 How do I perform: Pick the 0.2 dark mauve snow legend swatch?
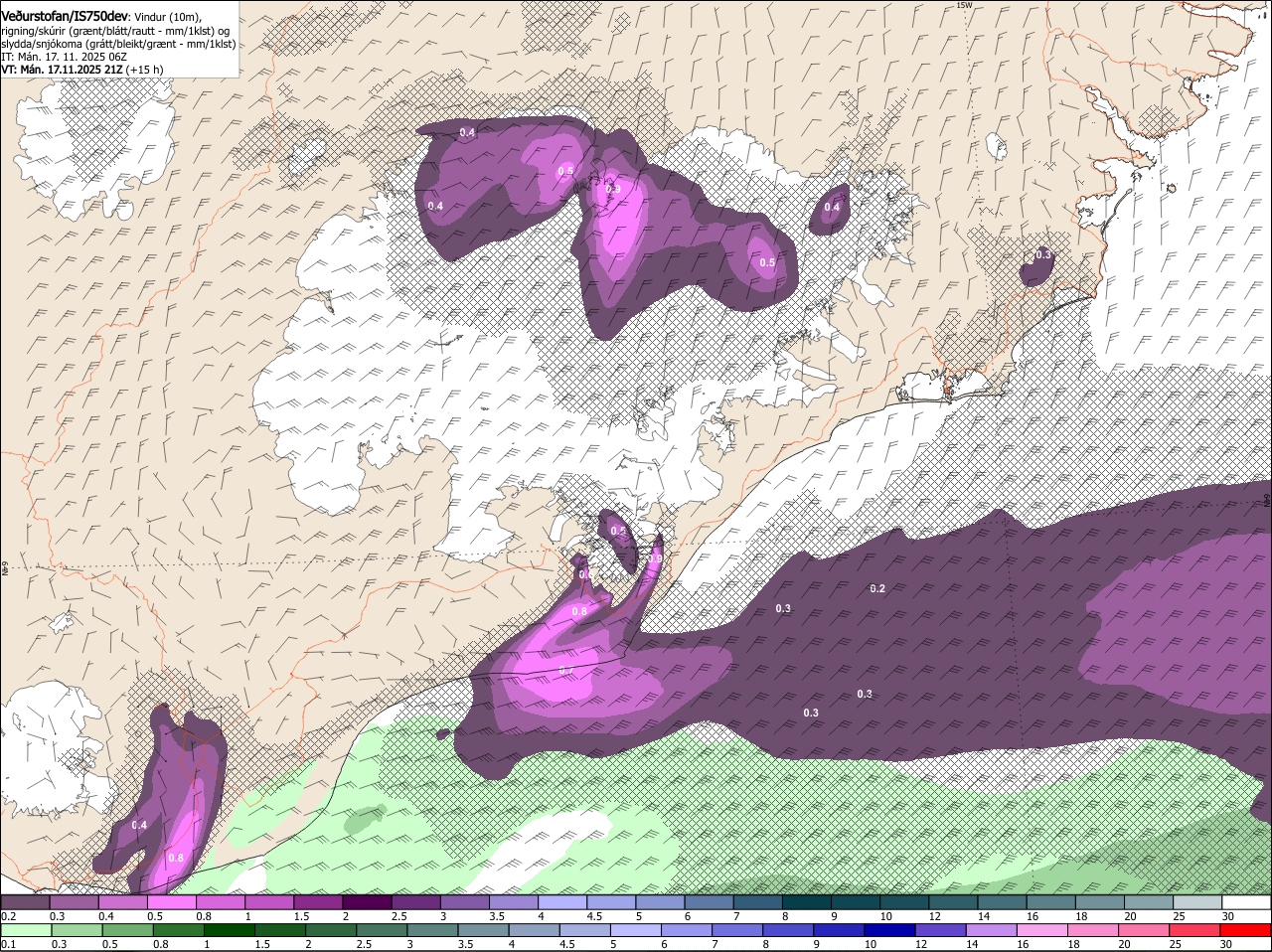pos(25,902)
